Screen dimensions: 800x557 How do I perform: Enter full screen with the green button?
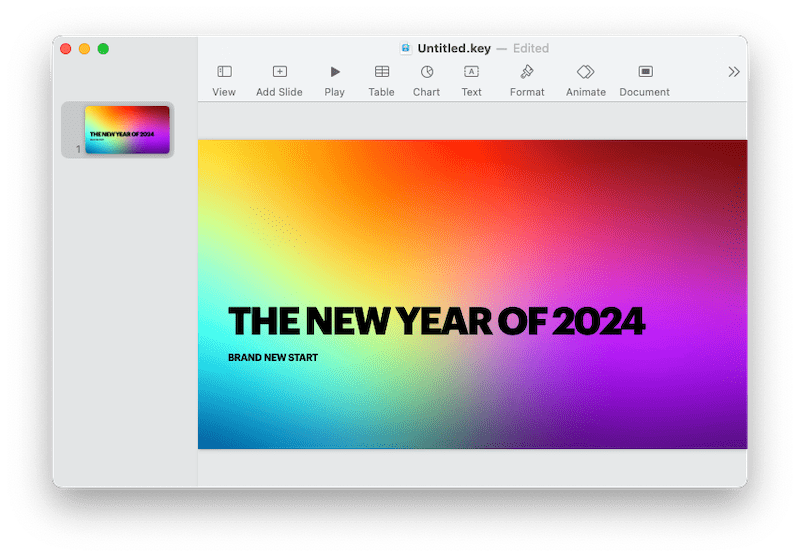tap(103, 49)
